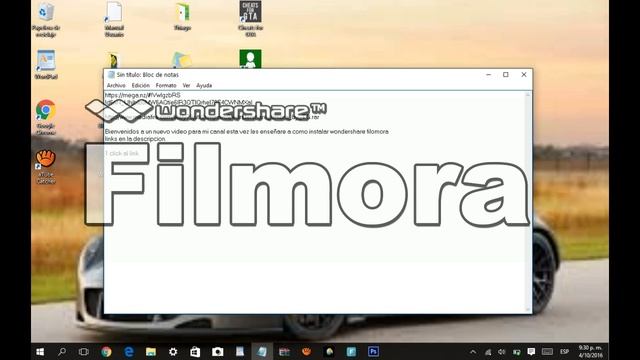Open the volume control tray icon
This screenshot has width=640, height=360.
[502, 352]
